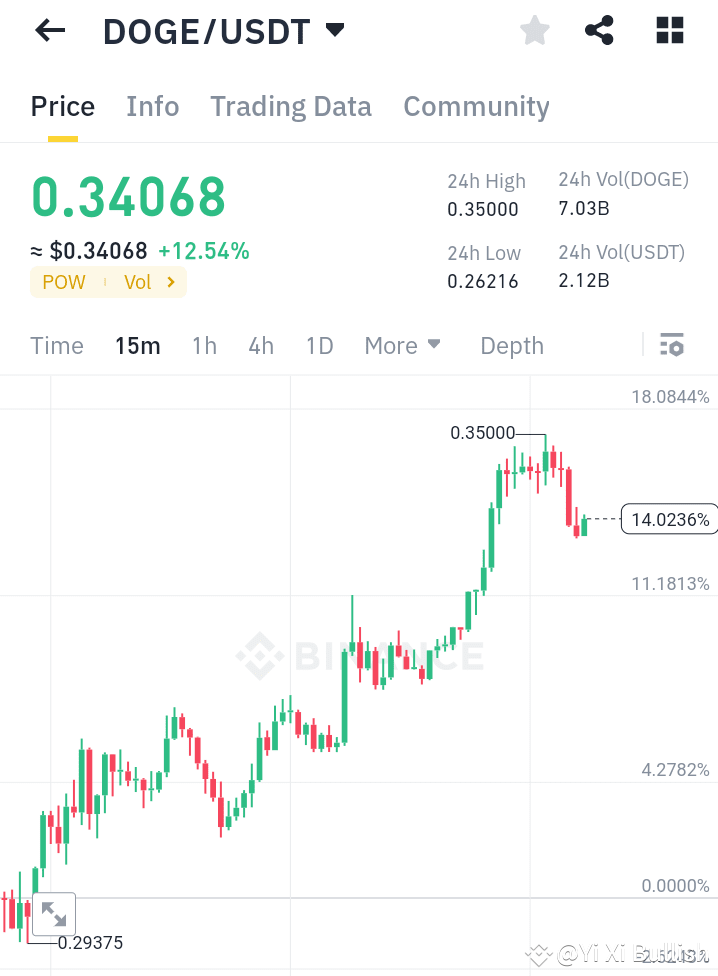This screenshot has height=976, width=718.
Task: Select the 15m timeframe
Action: tap(138, 345)
